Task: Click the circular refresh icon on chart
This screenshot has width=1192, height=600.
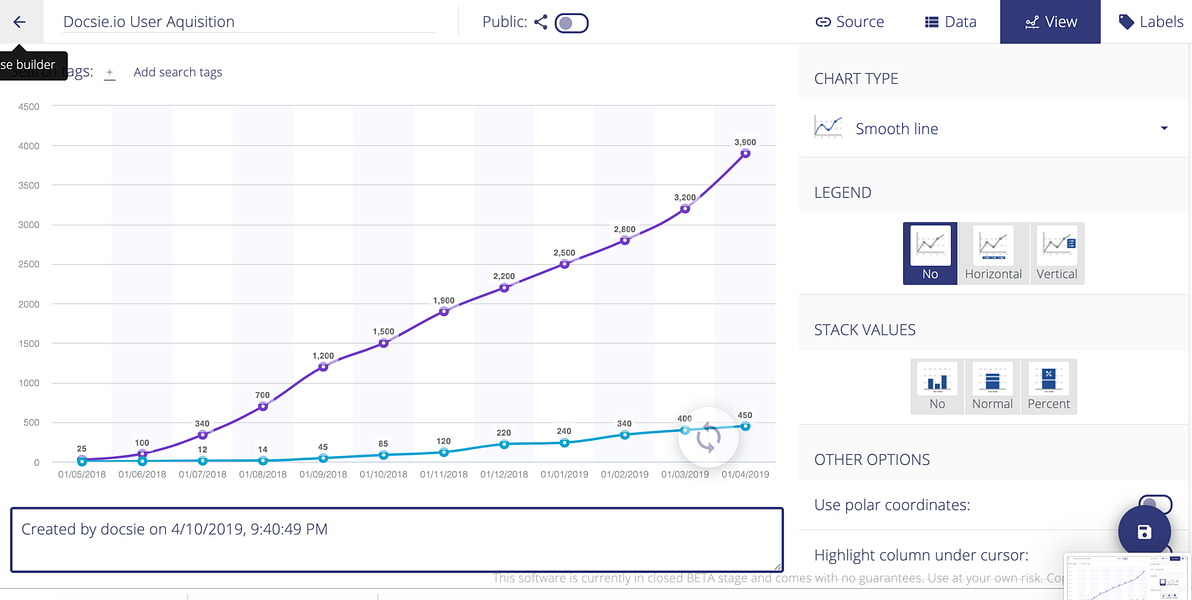Action: coord(708,439)
